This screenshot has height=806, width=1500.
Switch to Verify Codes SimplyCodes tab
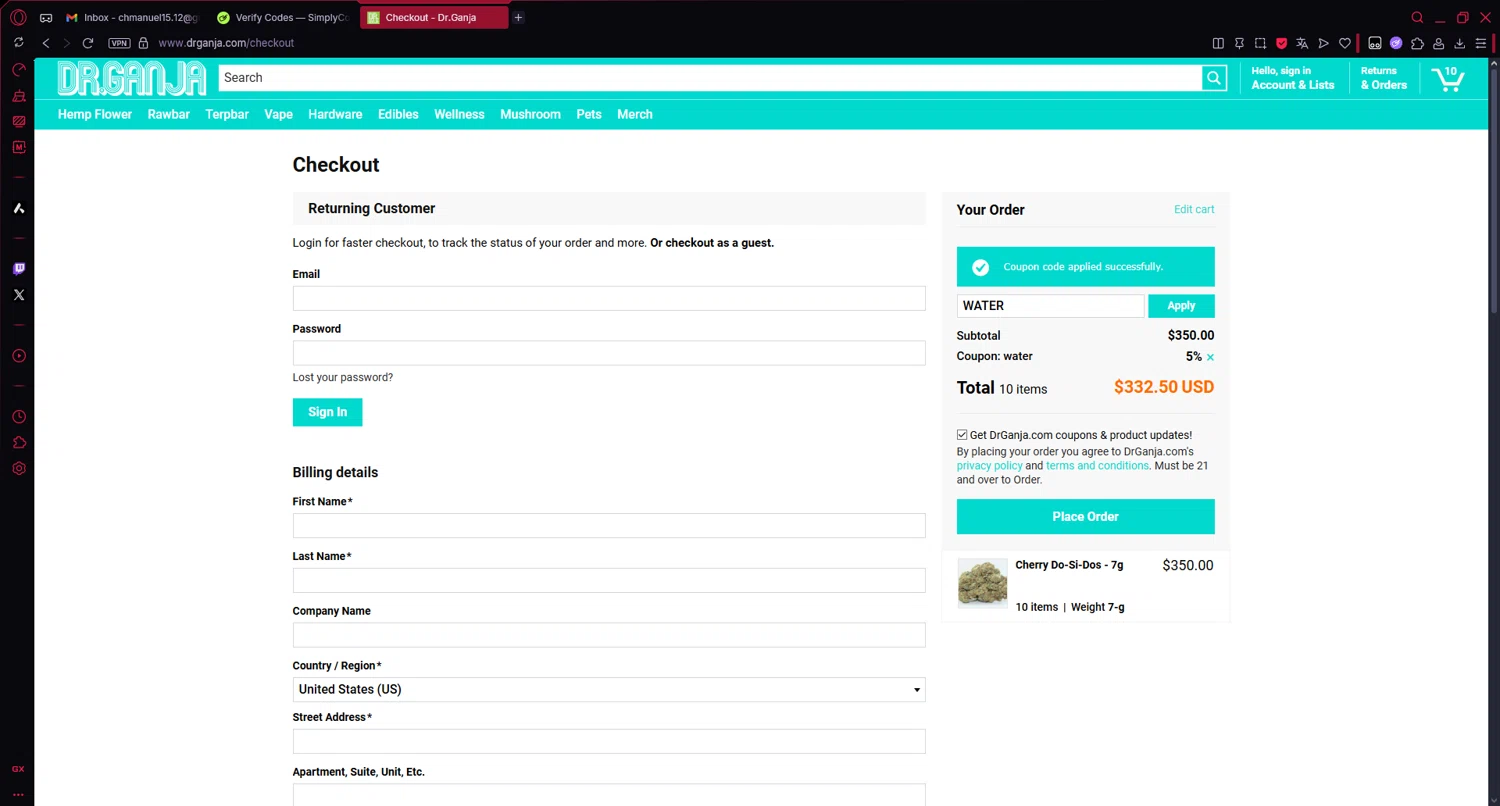282,18
